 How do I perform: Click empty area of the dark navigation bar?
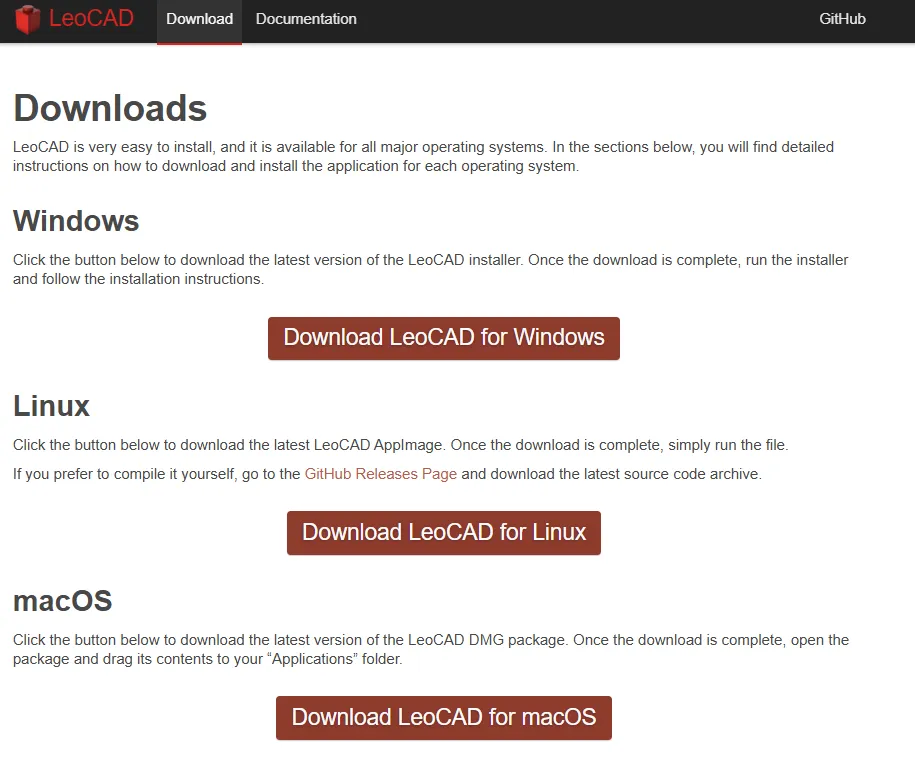580,20
